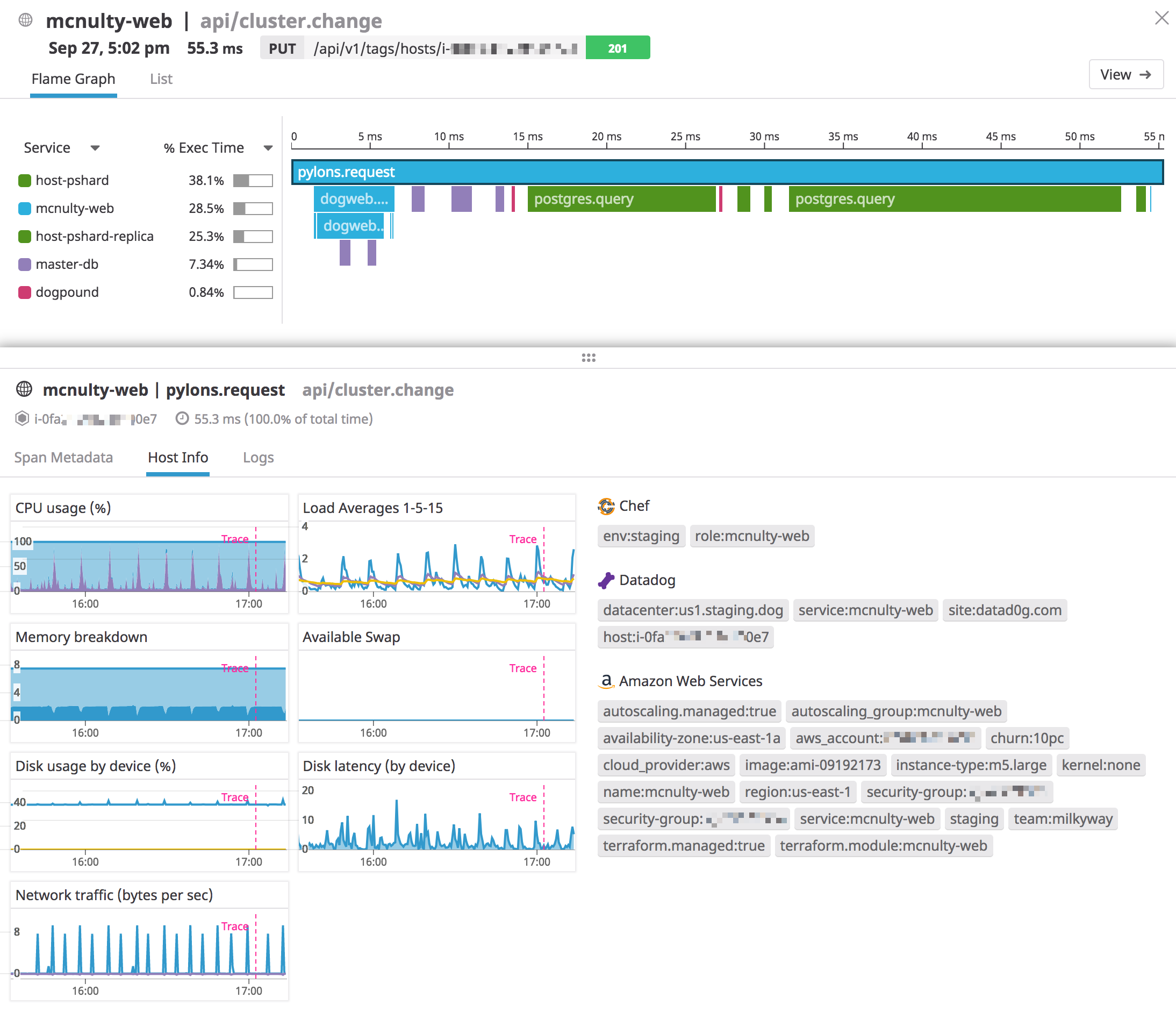Click the master-db purple color swatch
Image resolution: width=1176 pixels, height=1012 pixels.
point(24,265)
